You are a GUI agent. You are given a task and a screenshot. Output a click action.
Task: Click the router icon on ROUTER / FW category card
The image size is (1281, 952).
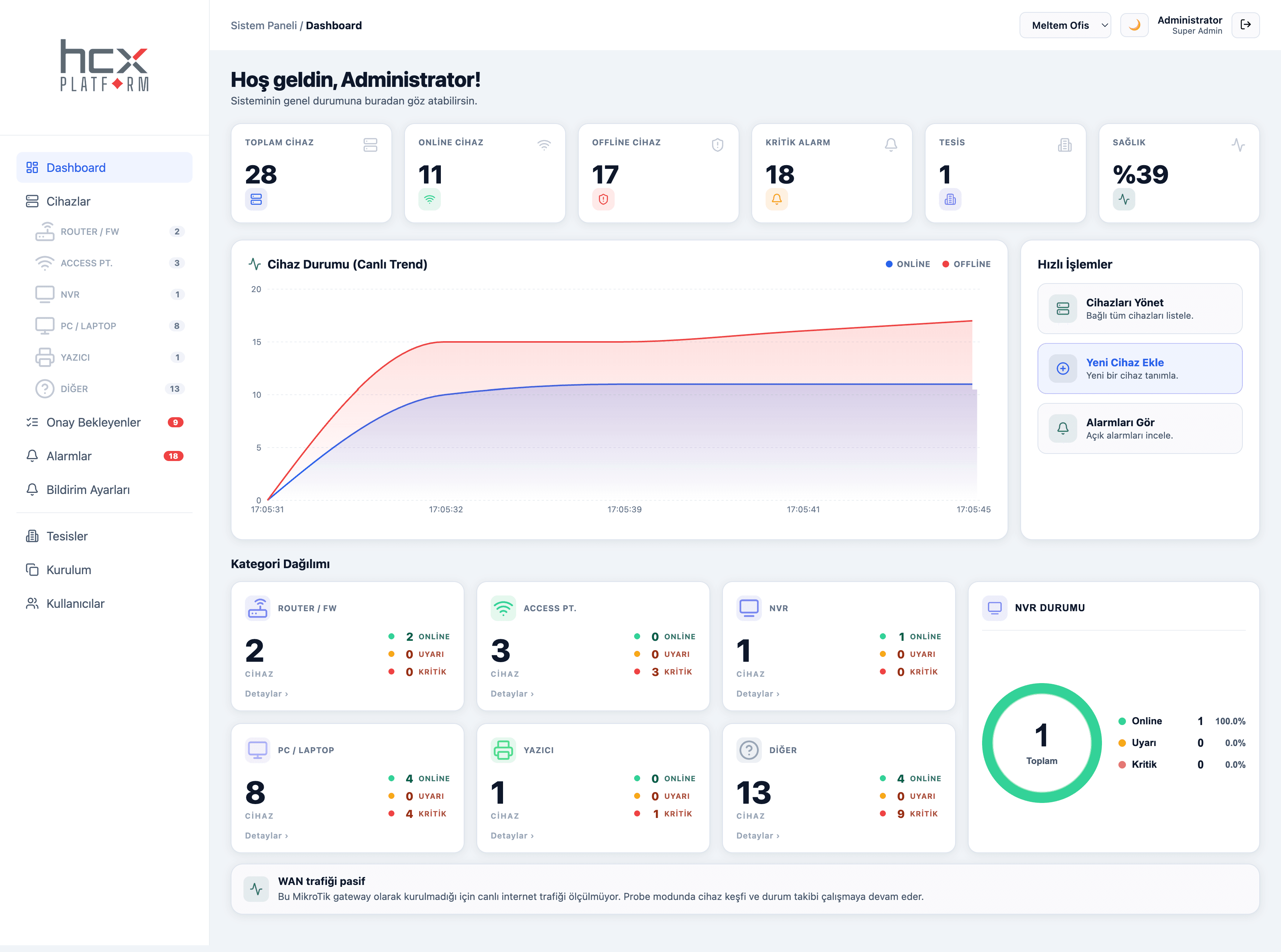click(x=258, y=609)
